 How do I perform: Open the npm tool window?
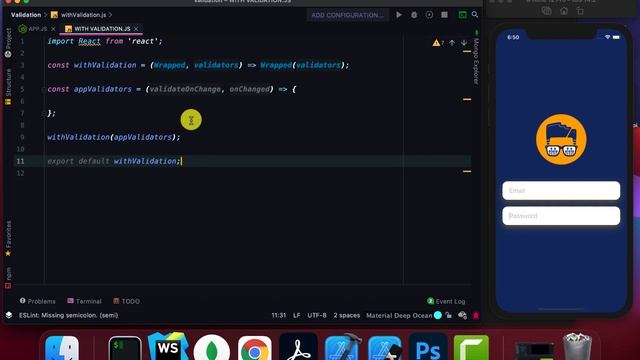[x=8, y=278]
